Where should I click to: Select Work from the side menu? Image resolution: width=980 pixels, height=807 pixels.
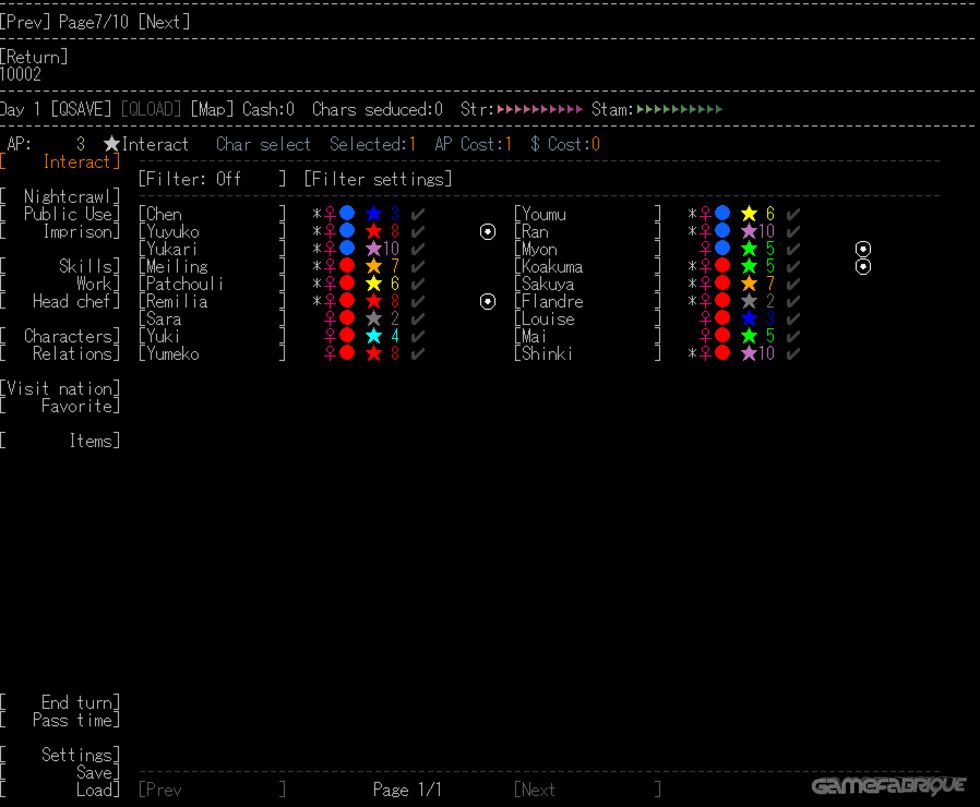pos(60,284)
